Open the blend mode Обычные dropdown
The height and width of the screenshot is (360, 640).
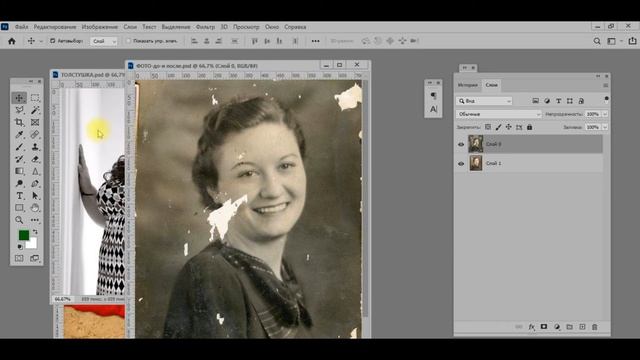tap(499, 114)
